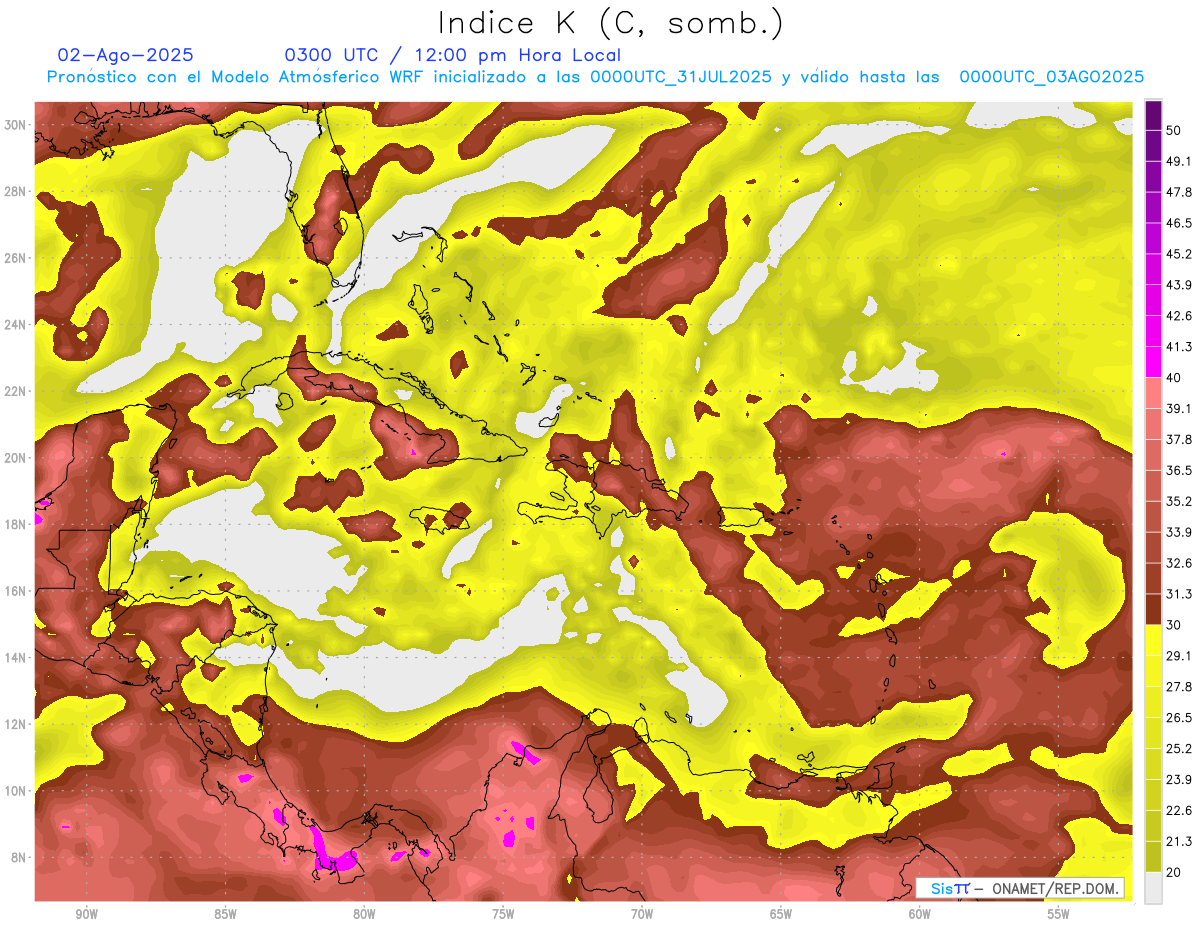Click the 55W longitude axis label

[1058, 914]
